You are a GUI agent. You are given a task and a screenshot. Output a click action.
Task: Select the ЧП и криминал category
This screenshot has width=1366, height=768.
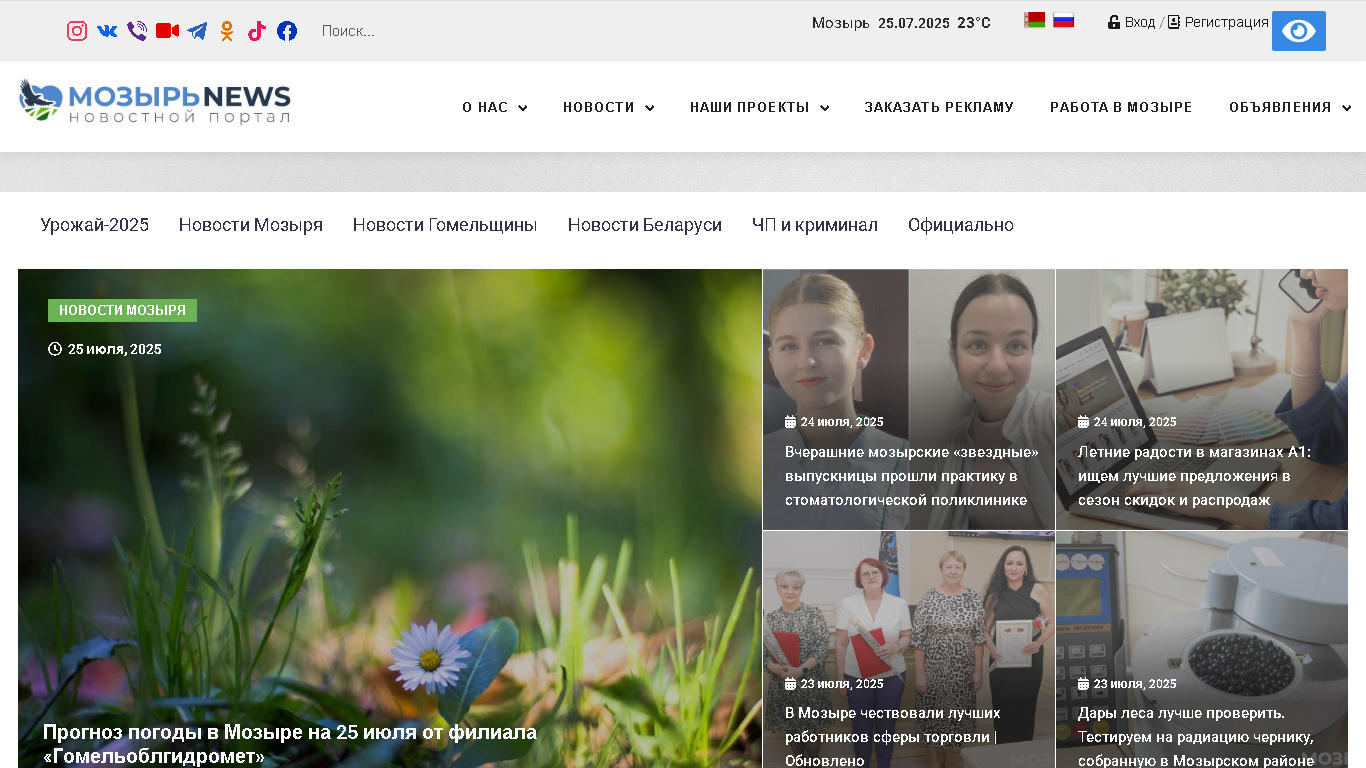pyautogui.click(x=815, y=225)
